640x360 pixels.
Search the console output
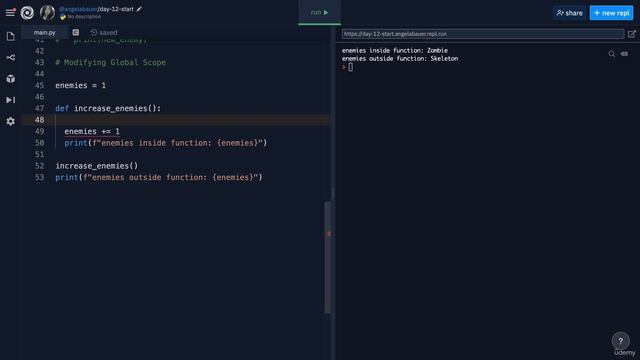[611, 54]
